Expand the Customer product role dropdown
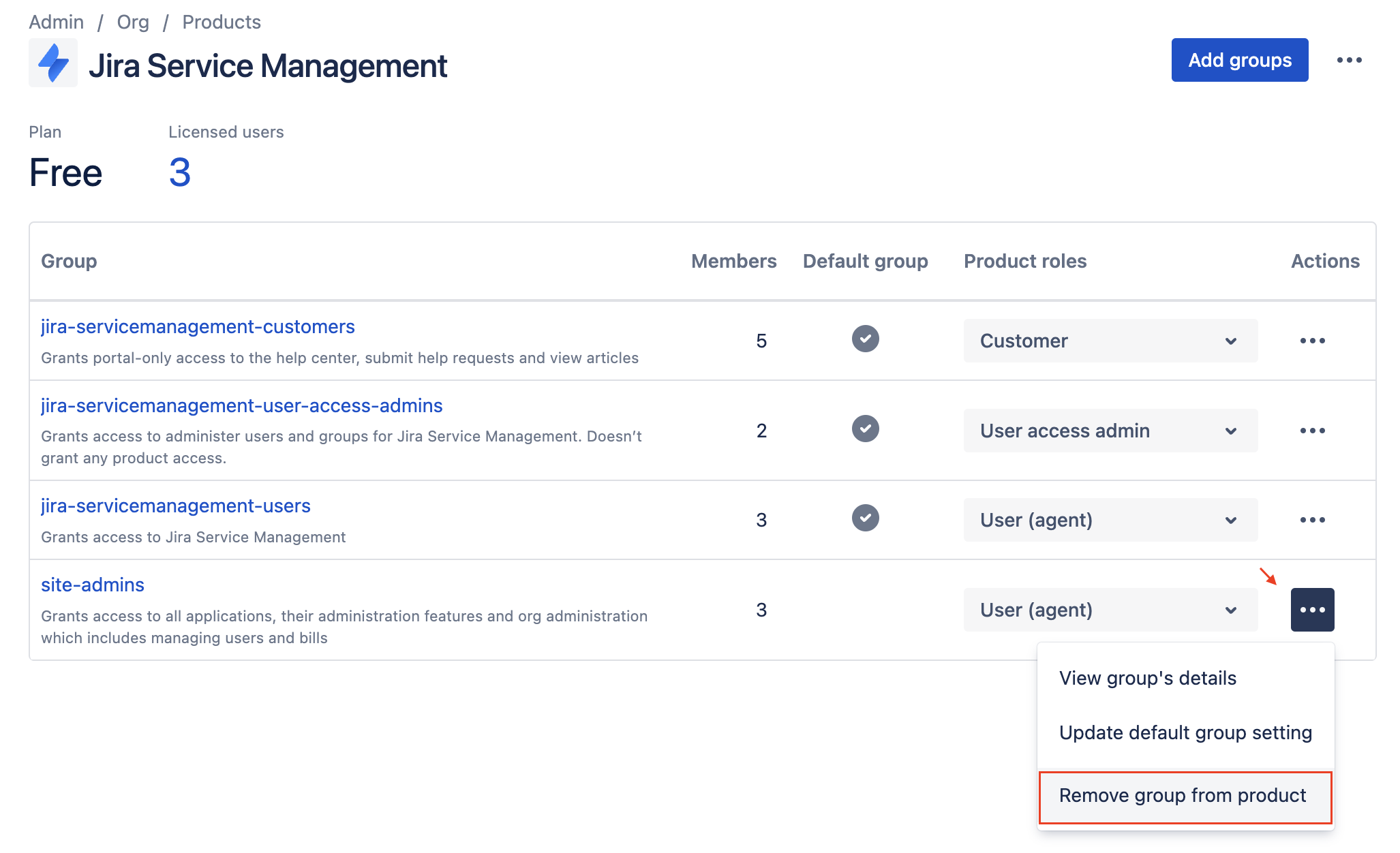Image resolution: width=1400 pixels, height=853 pixels. (x=1110, y=341)
